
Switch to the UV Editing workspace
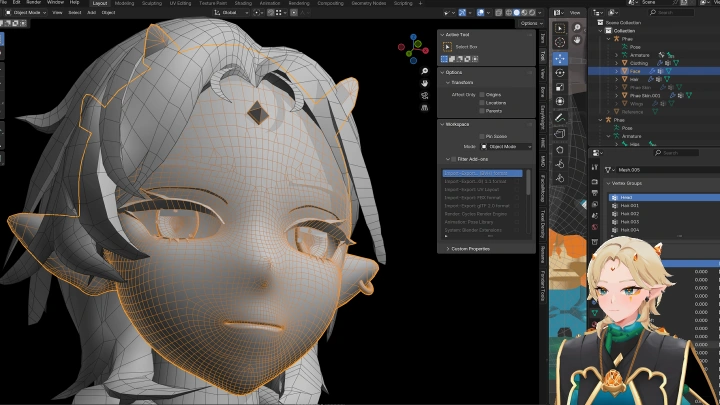coord(180,3)
